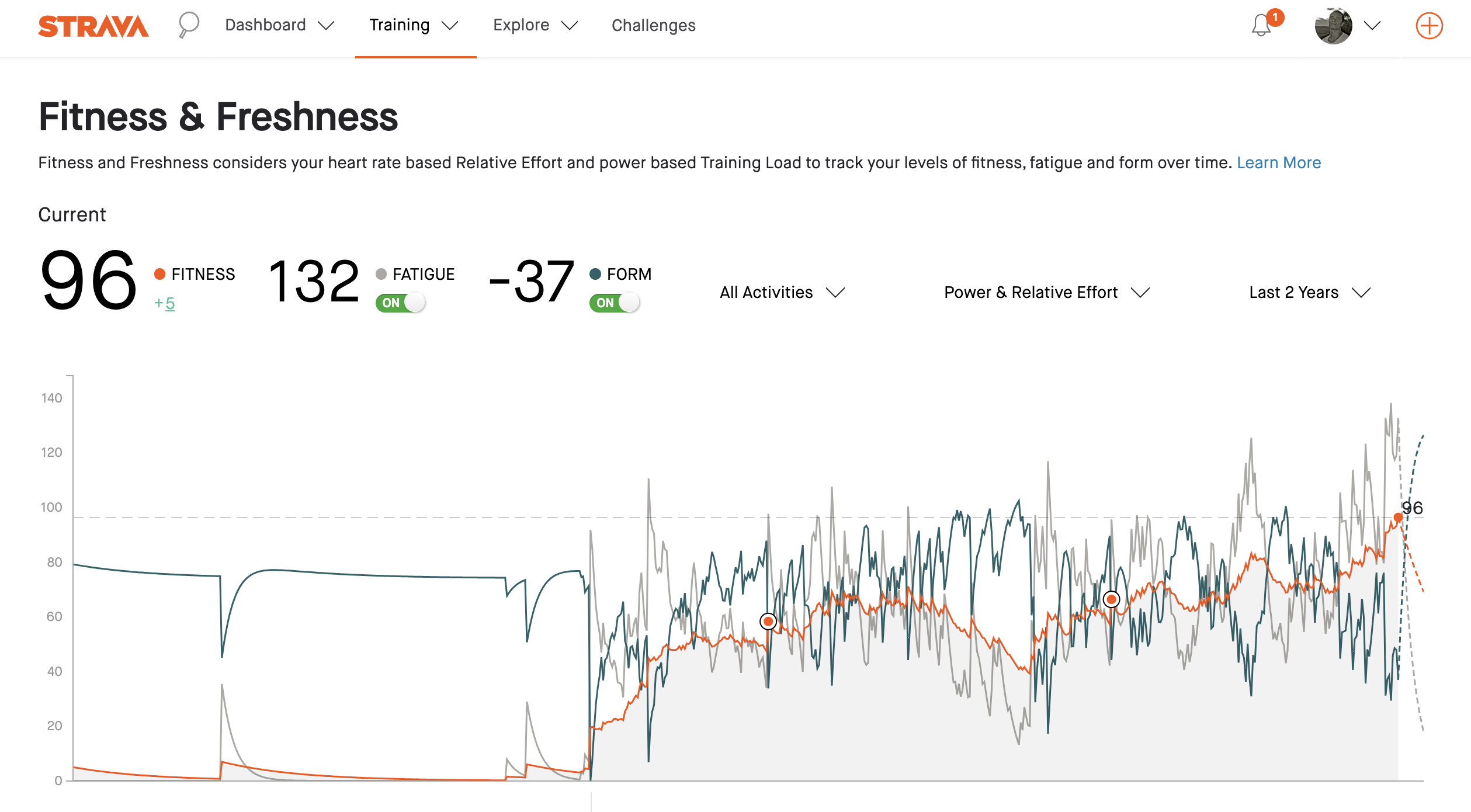Click the orange plus upload icon
The width and height of the screenshot is (1471, 812).
(x=1429, y=26)
